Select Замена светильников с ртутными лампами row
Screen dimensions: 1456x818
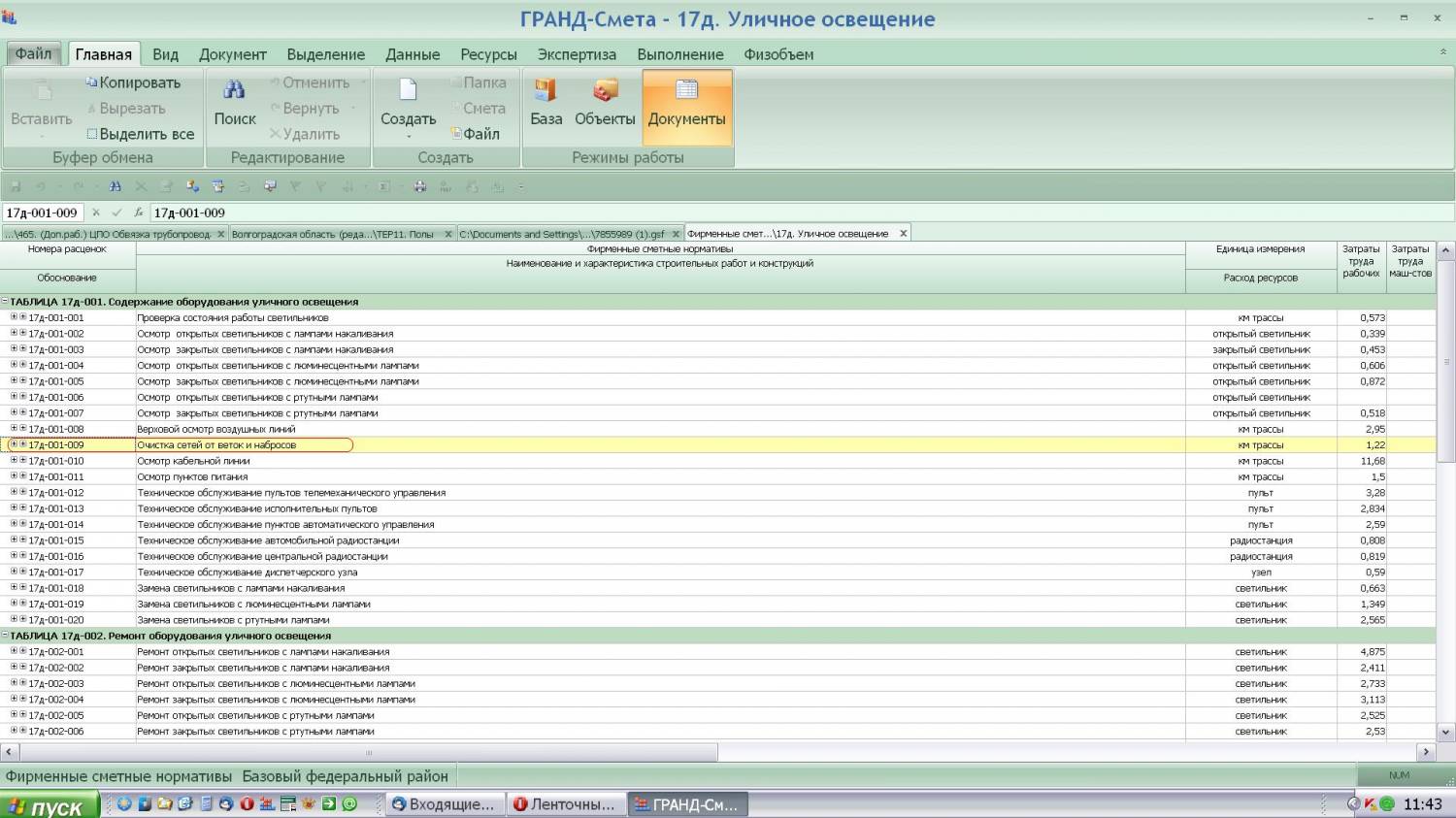[x=718, y=620]
